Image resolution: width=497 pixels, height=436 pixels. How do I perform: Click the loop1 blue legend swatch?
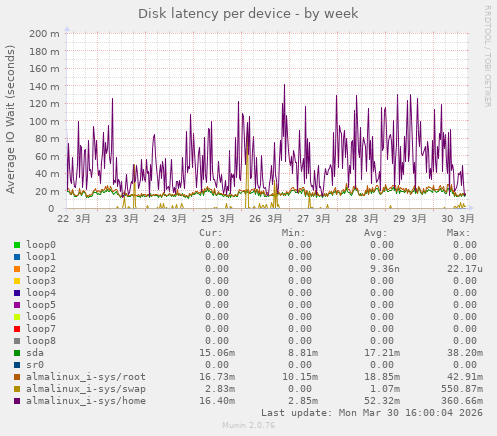click(17, 257)
